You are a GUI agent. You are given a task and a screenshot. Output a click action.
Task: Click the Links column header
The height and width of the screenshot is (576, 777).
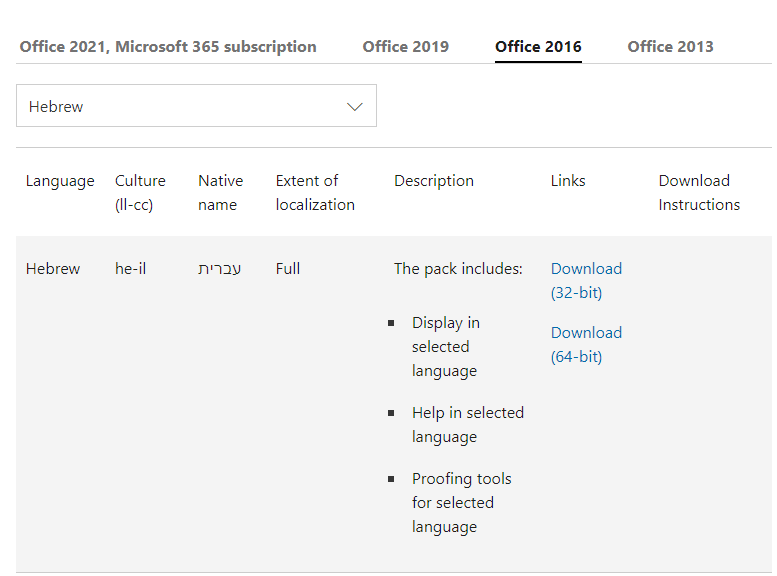click(x=568, y=181)
